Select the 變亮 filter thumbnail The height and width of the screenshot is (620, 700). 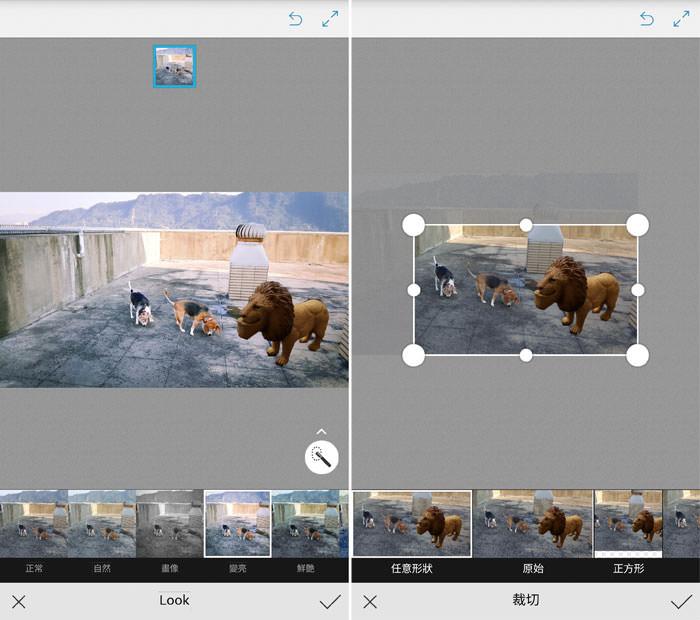(x=238, y=524)
